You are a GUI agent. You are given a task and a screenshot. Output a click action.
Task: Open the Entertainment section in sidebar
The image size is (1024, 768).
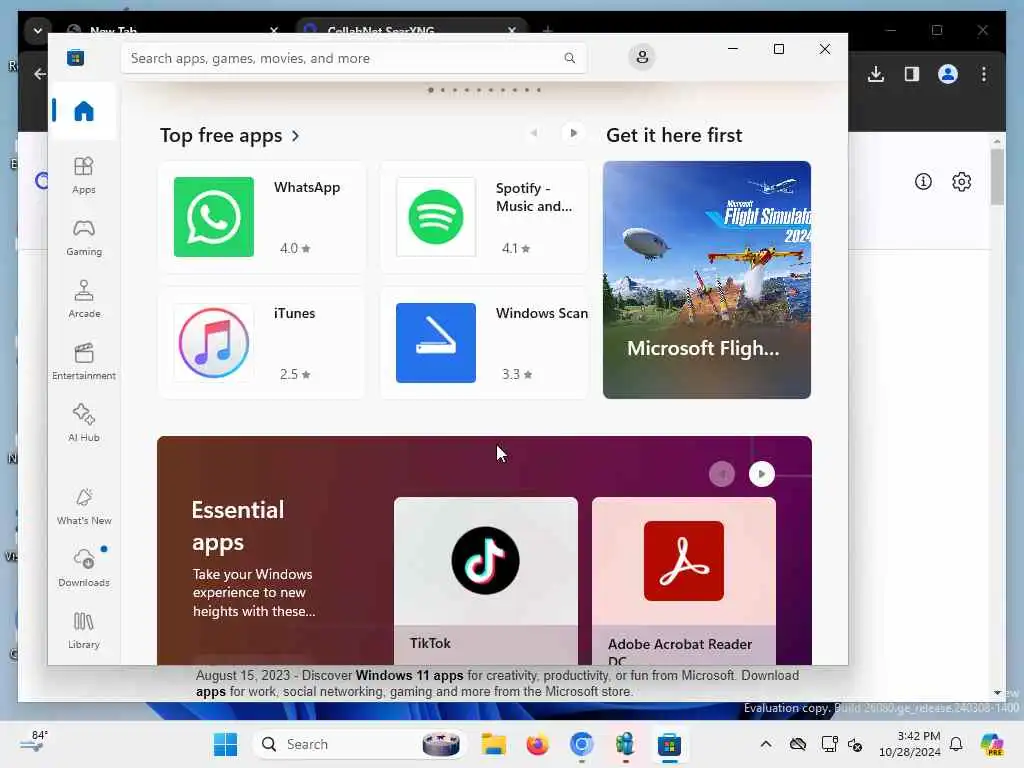coord(84,362)
